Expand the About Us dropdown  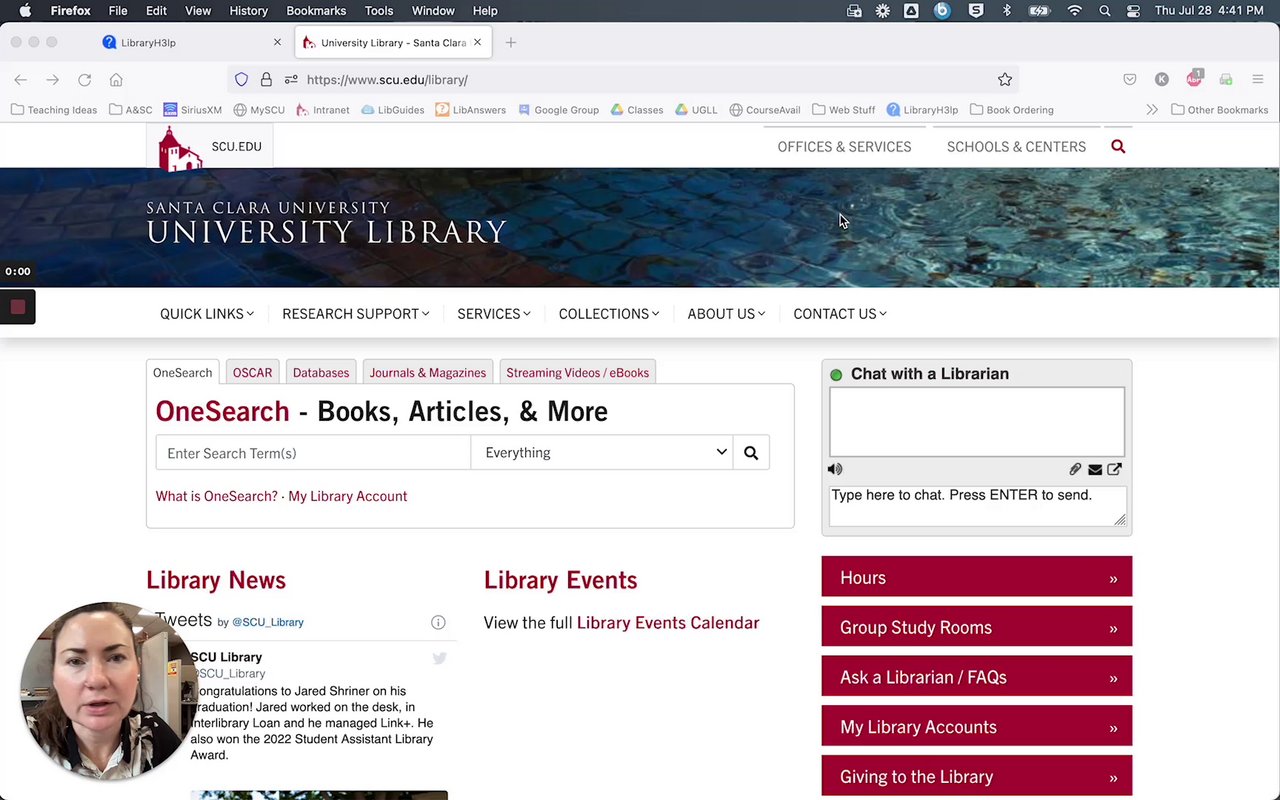726,314
